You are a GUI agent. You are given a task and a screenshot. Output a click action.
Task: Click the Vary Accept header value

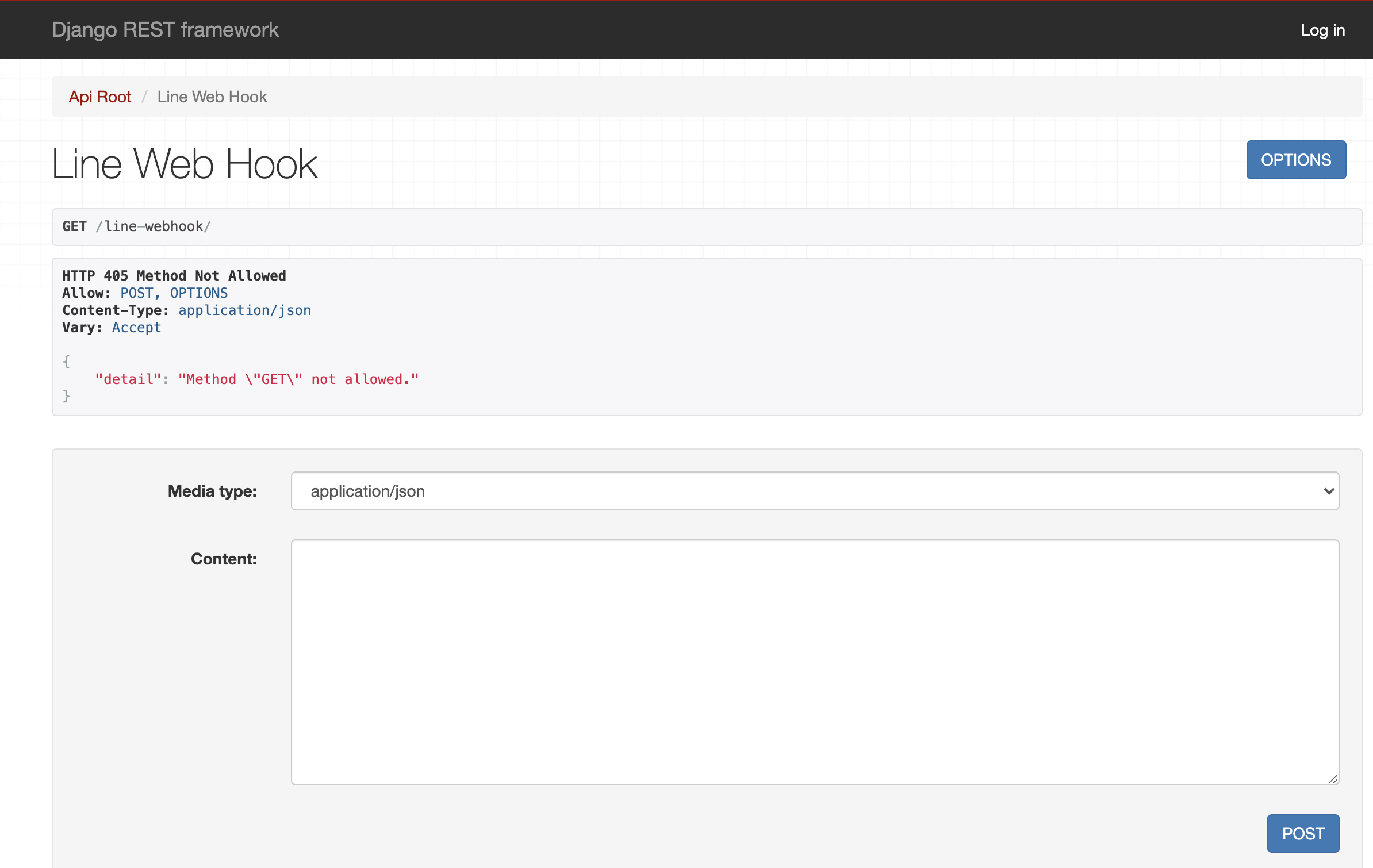tap(136, 328)
